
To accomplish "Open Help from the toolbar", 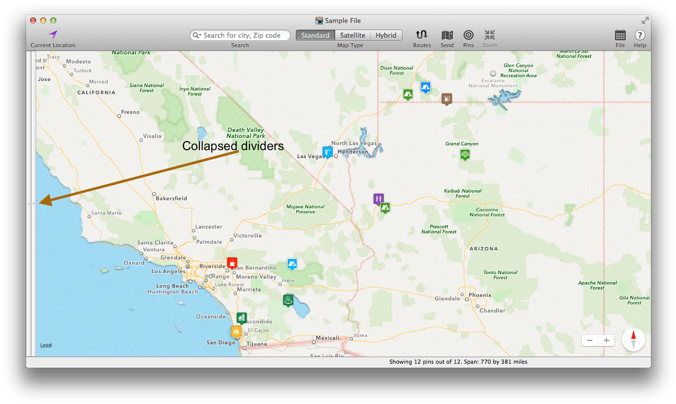I will (640, 35).
